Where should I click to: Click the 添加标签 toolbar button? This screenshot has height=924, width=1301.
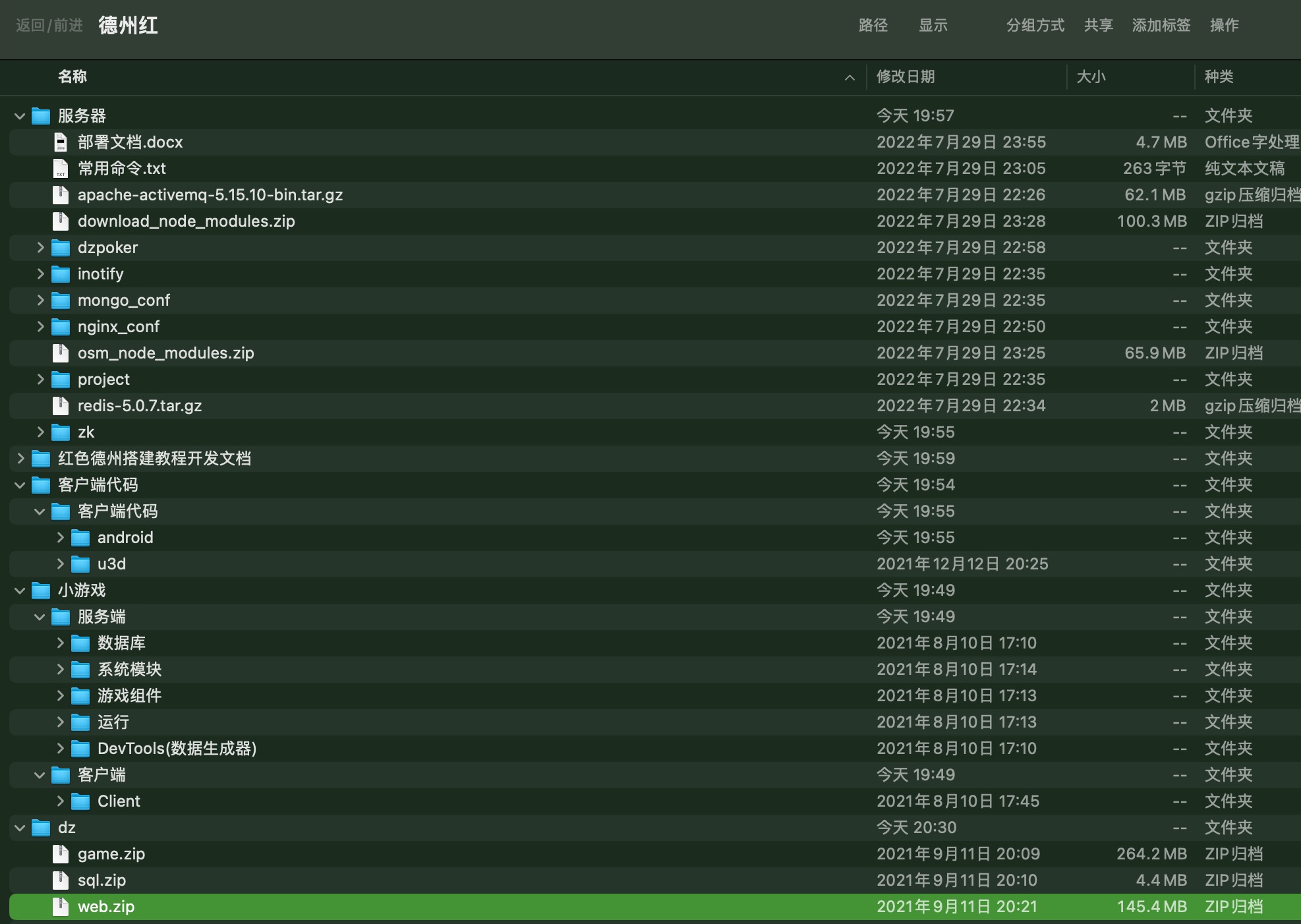(1161, 25)
